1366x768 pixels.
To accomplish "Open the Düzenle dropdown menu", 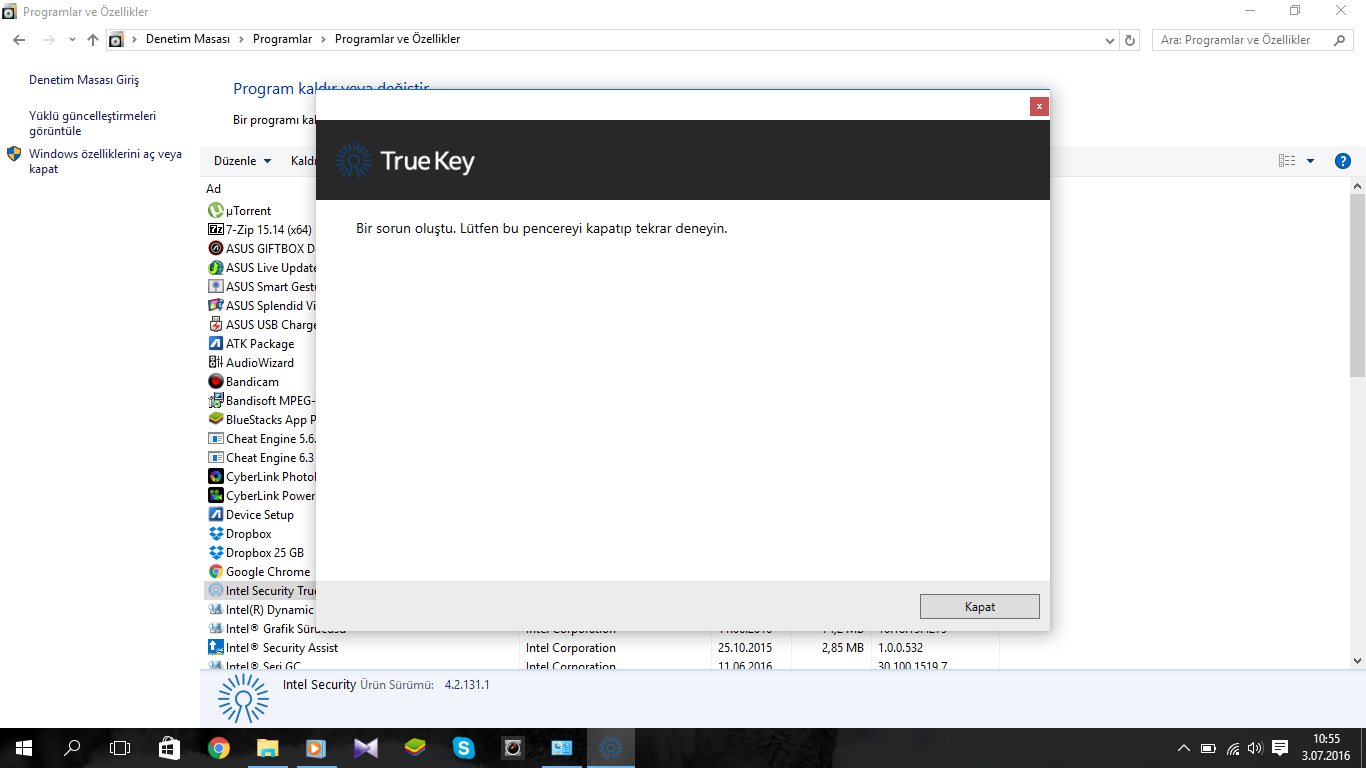I will coord(243,161).
